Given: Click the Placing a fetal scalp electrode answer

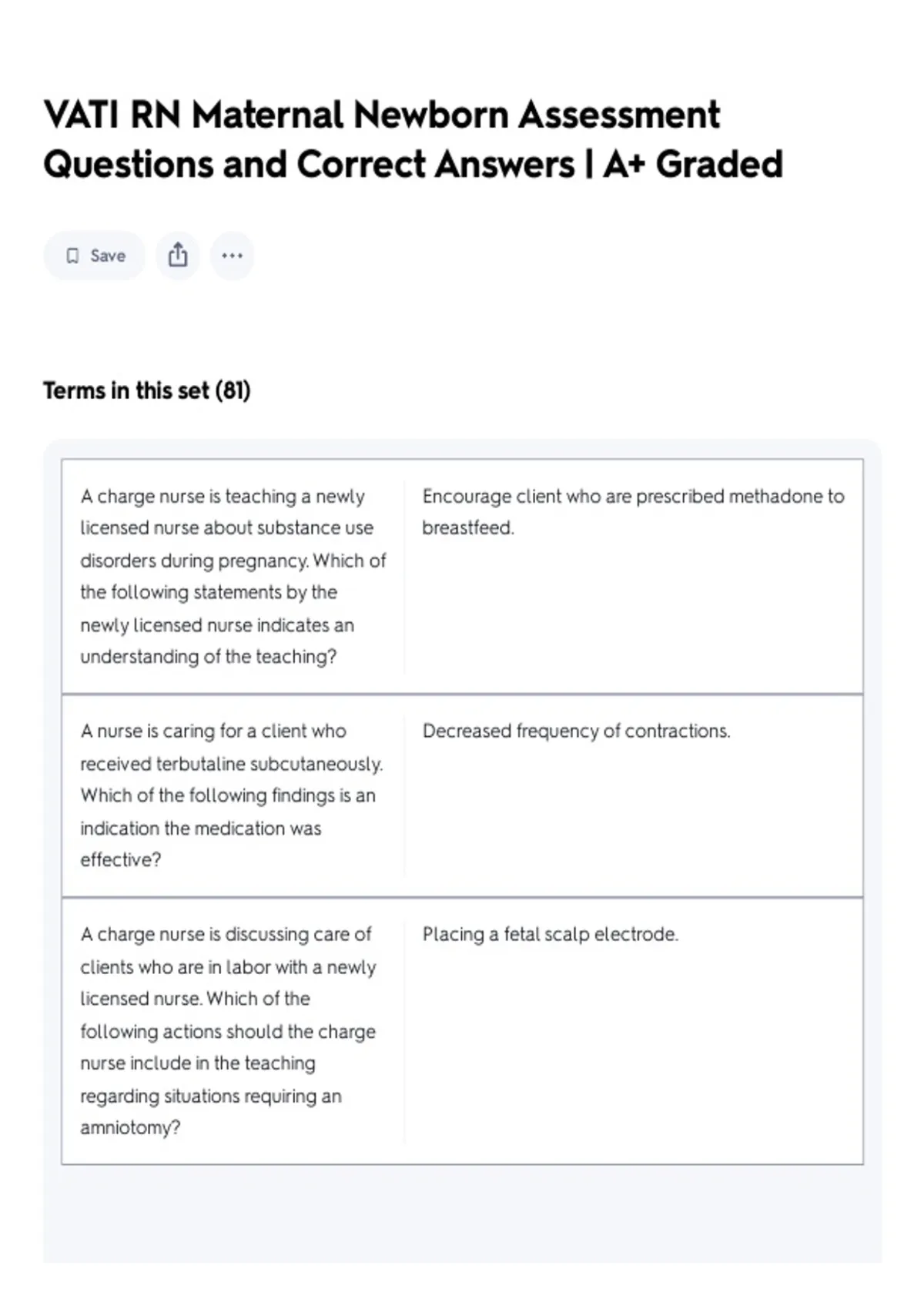Looking at the screenshot, I should click(x=551, y=934).
